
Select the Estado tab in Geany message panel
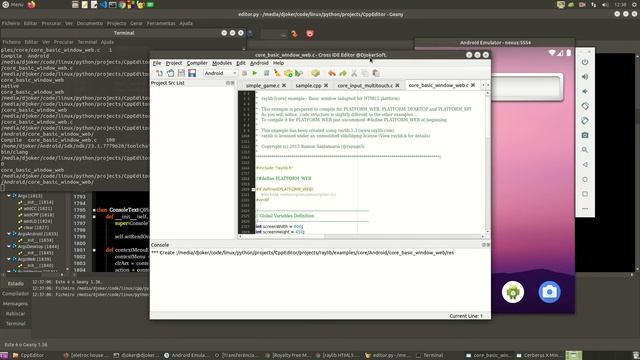[x=16, y=284]
